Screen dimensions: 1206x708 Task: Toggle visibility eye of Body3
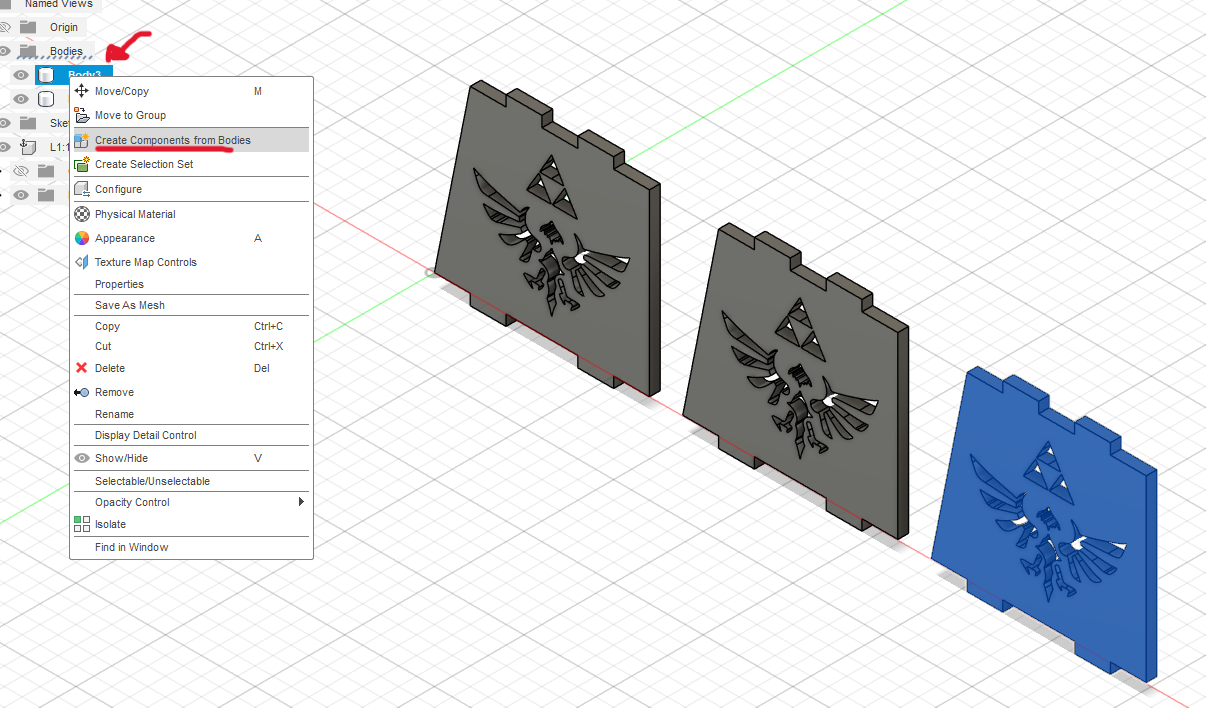pyautogui.click(x=20, y=75)
